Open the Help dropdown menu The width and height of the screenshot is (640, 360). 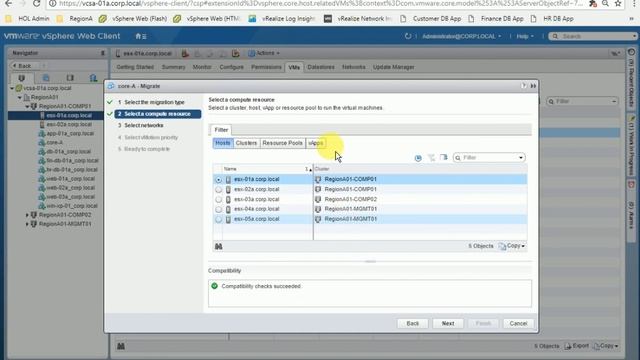524,36
